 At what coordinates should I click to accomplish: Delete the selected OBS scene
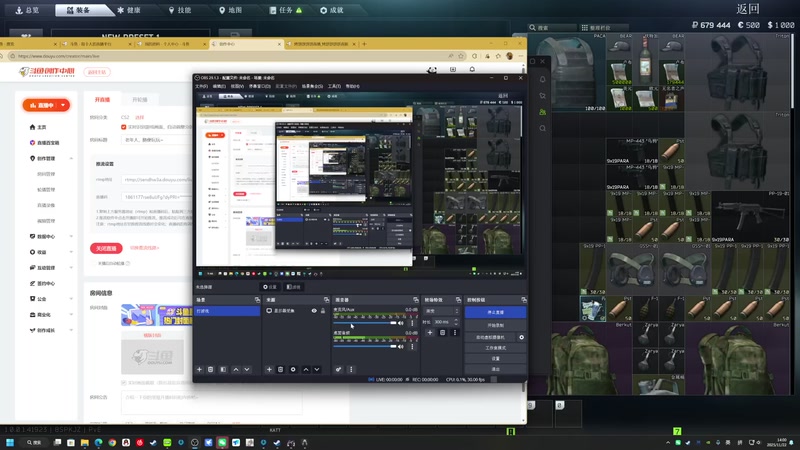point(210,369)
